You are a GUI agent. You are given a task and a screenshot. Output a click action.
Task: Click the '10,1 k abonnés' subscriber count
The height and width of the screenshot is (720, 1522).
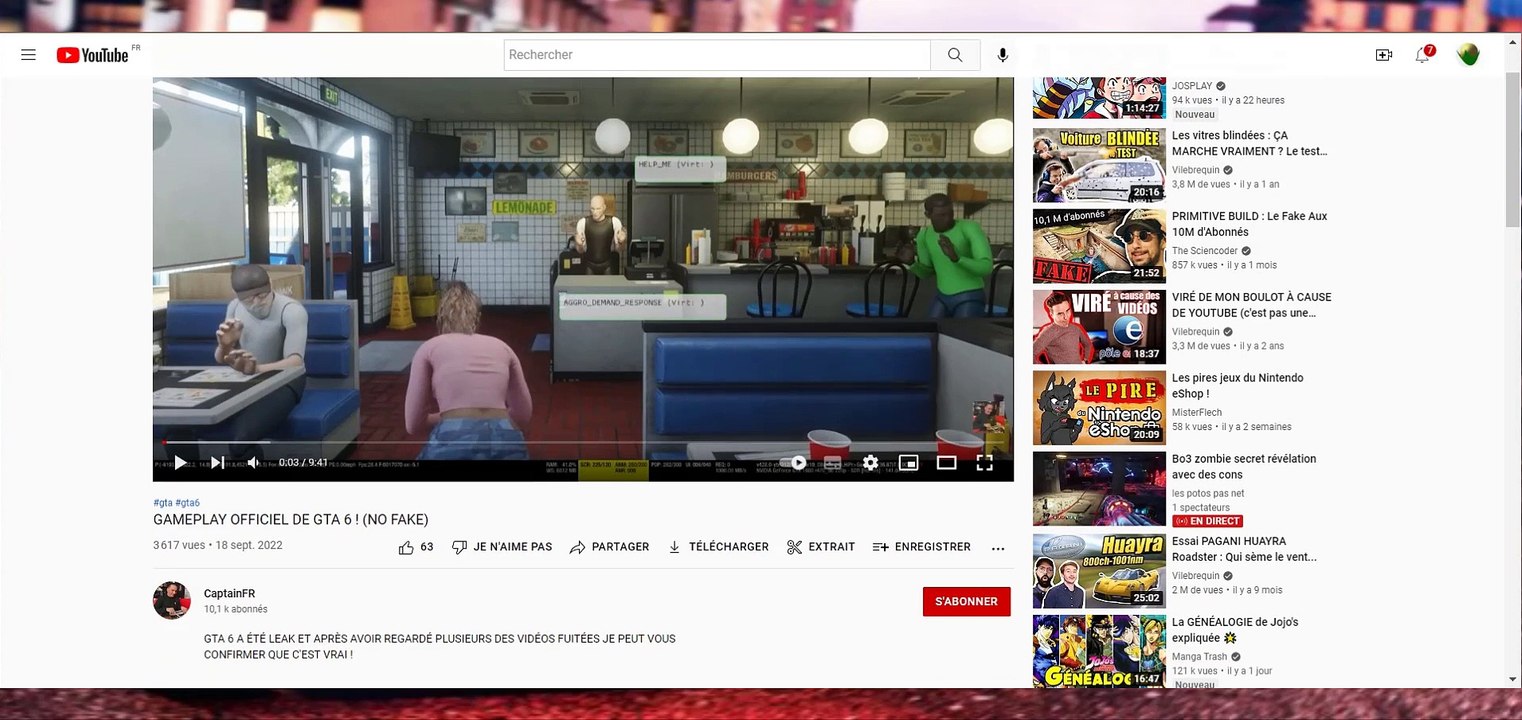[x=236, y=609]
